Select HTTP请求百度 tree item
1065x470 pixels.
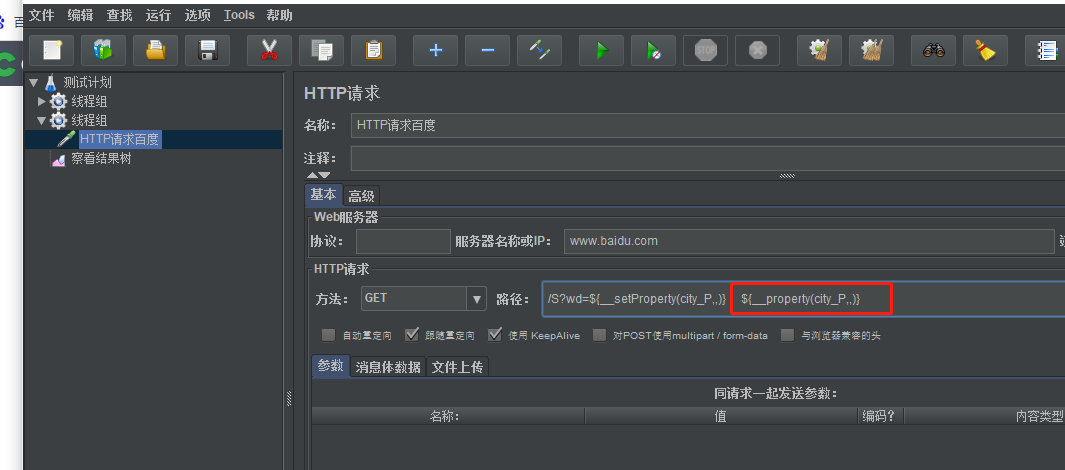click(x=120, y=139)
